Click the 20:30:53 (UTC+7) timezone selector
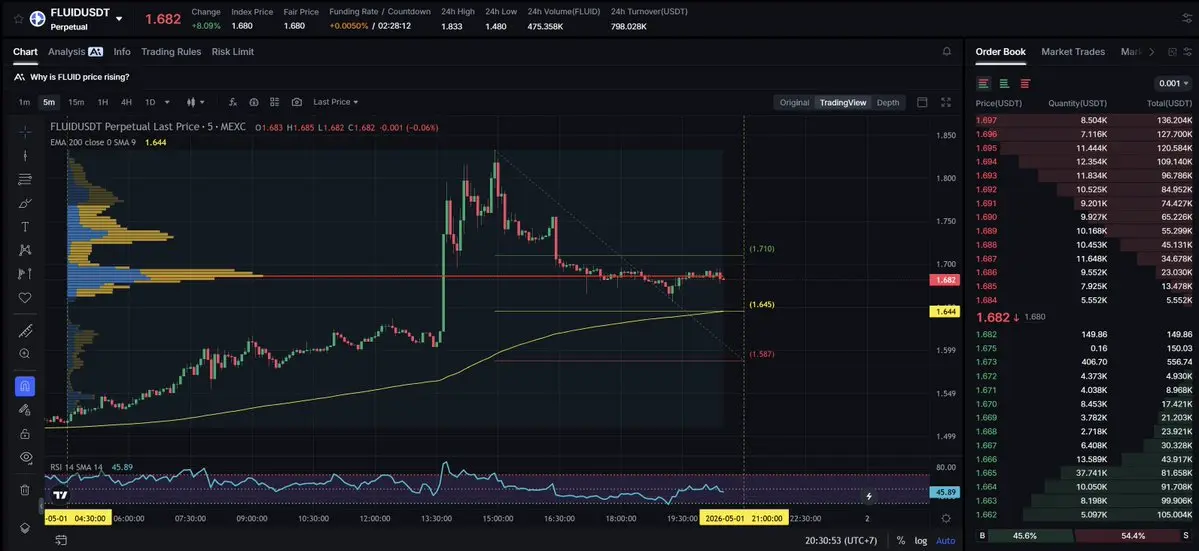The image size is (1199, 551). 840,540
